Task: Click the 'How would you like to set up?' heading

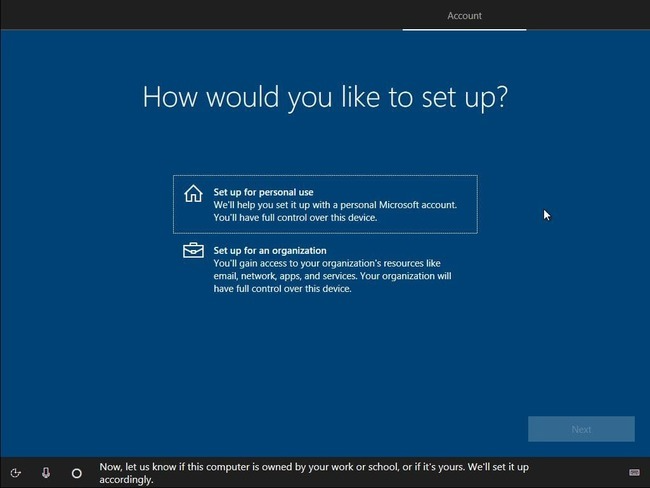Action: tap(325, 97)
